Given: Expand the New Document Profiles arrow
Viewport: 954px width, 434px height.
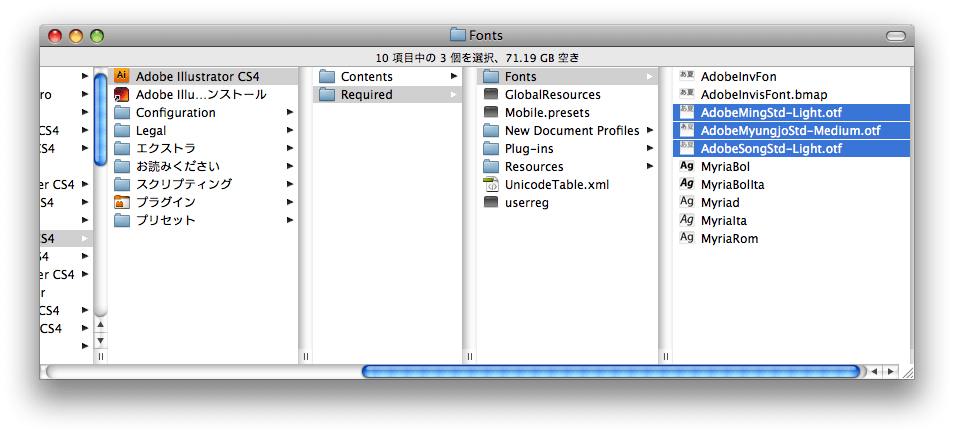Looking at the screenshot, I should point(650,131).
